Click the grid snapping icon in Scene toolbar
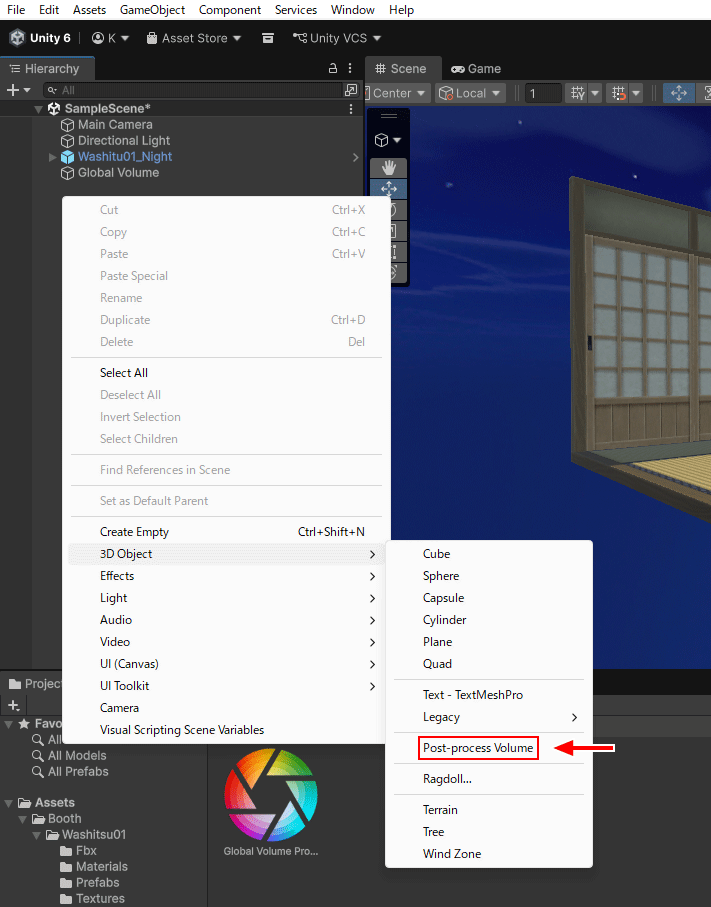The width and height of the screenshot is (711, 907). point(578,93)
